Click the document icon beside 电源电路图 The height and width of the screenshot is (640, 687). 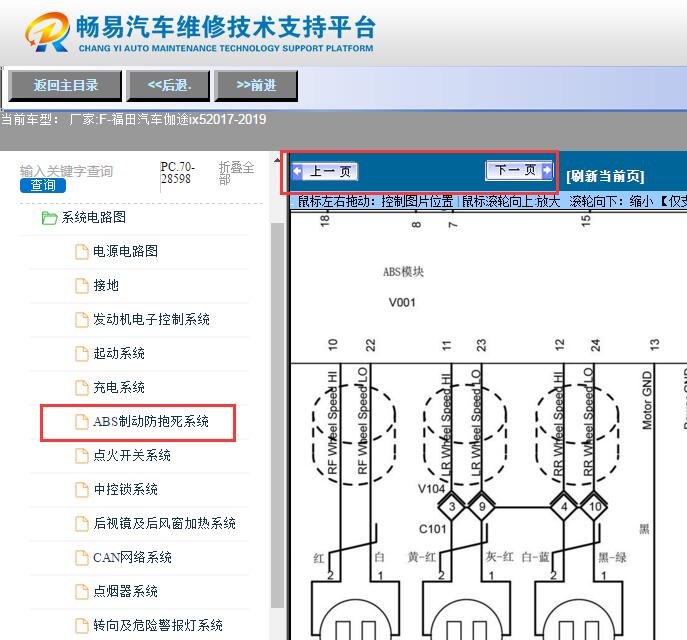(81, 251)
